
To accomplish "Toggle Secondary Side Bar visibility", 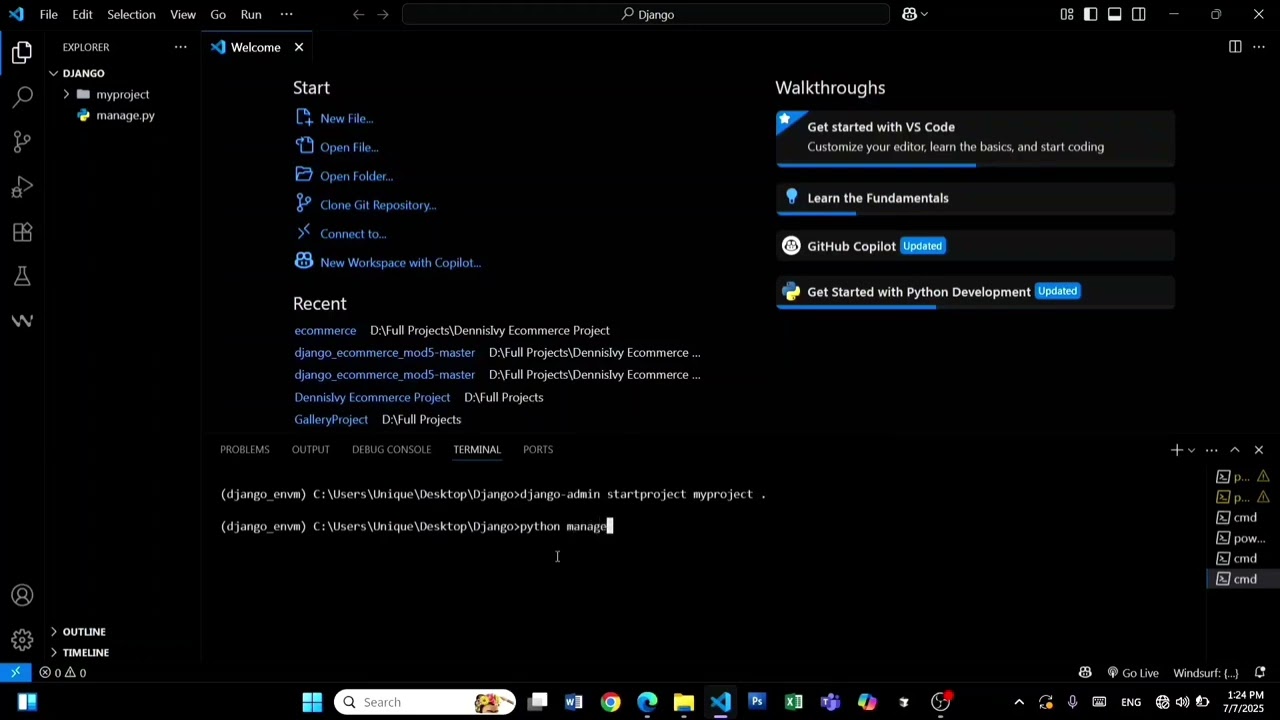I will click(1139, 14).
